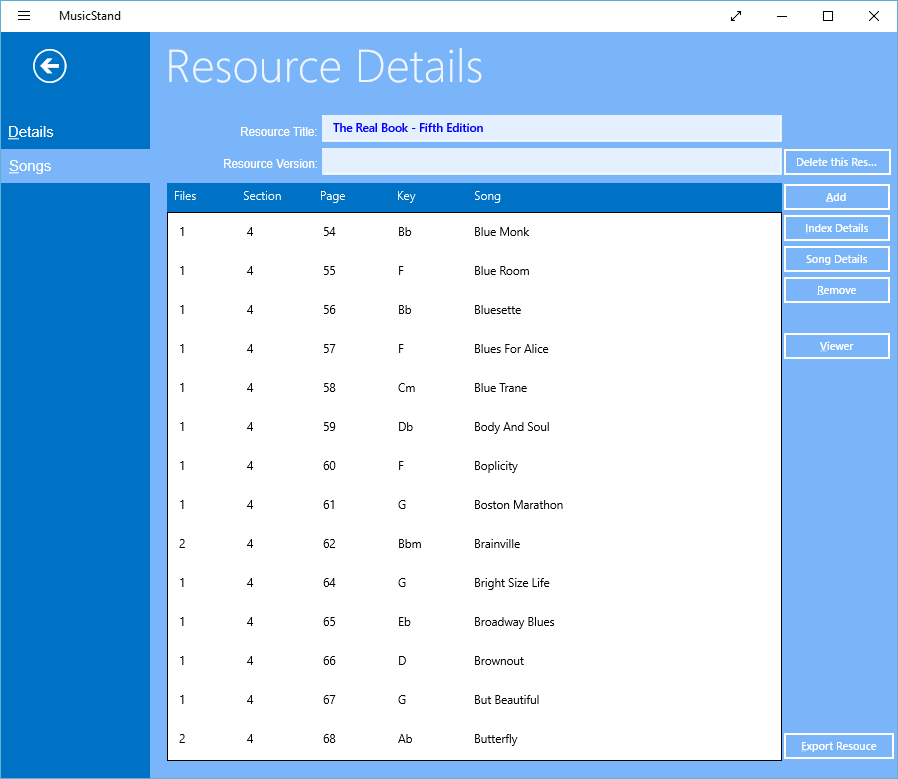898x779 pixels.
Task: Click the Db key cell
Action: coord(405,427)
